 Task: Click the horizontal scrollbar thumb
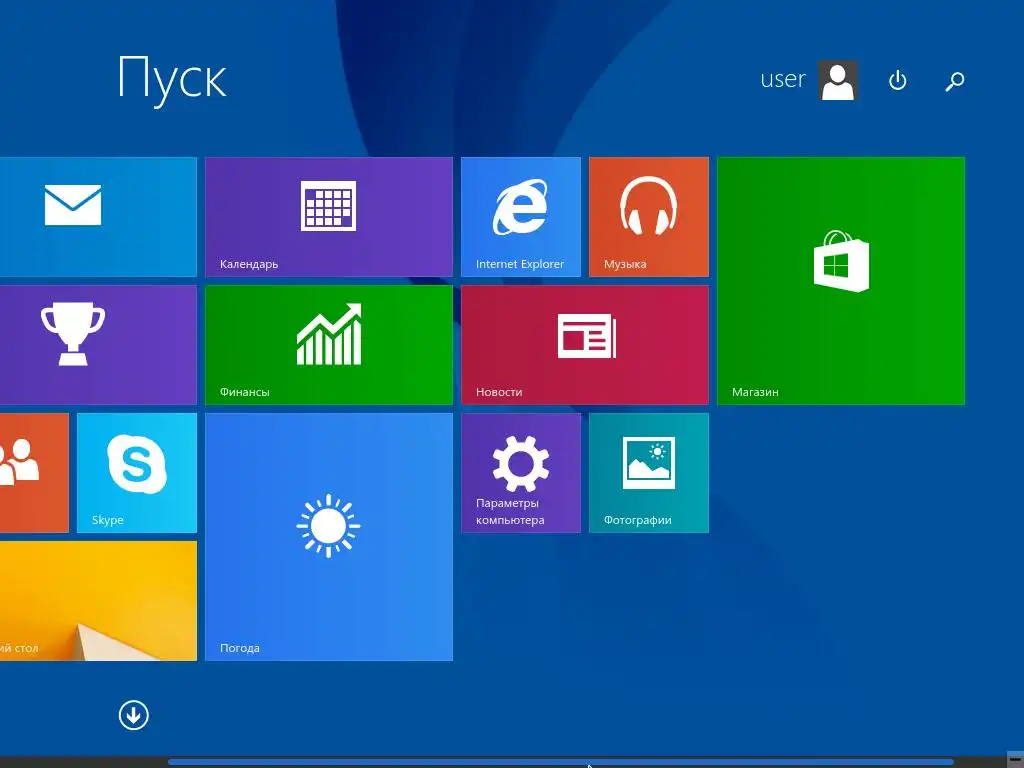(560, 762)
